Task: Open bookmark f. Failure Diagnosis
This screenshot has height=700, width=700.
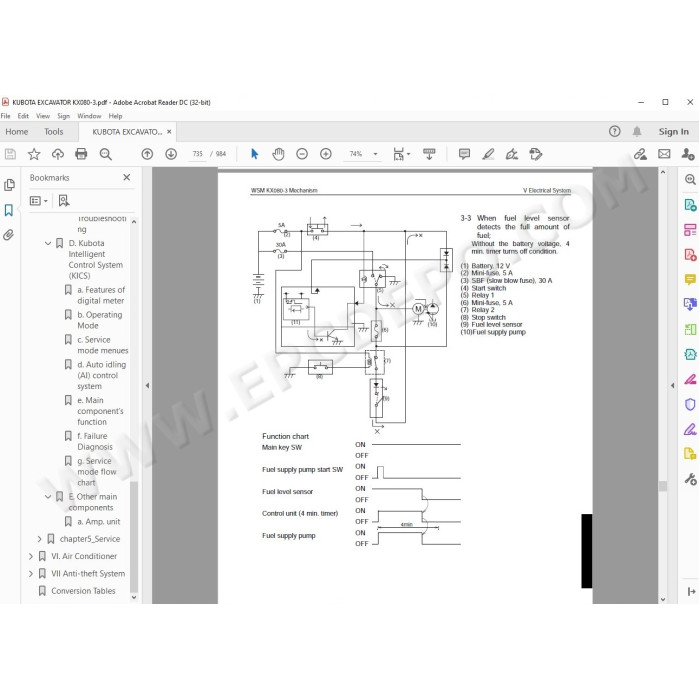Action: 95,442
